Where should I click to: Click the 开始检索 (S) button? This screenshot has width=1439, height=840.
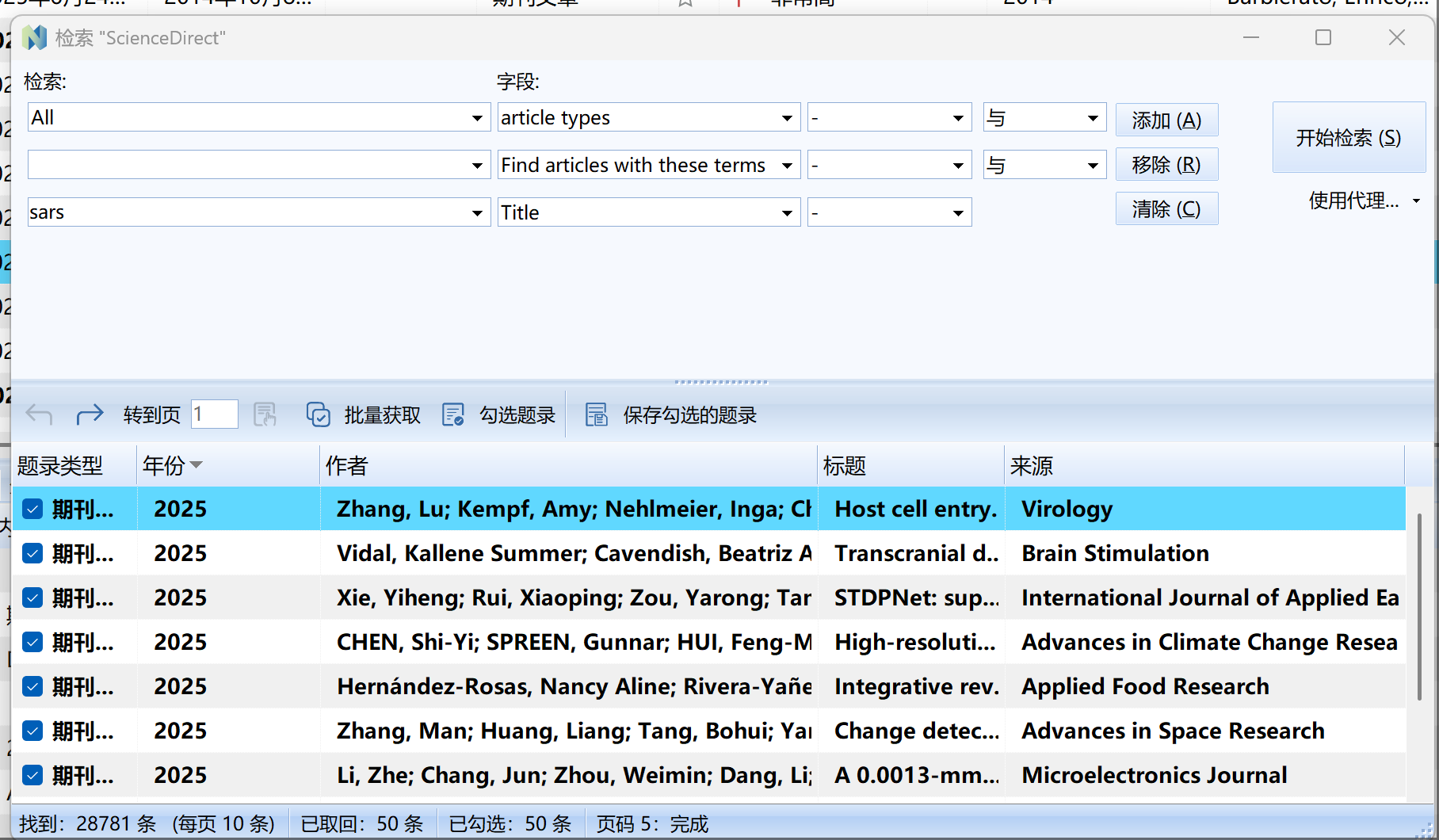(x=1349, y=137)
